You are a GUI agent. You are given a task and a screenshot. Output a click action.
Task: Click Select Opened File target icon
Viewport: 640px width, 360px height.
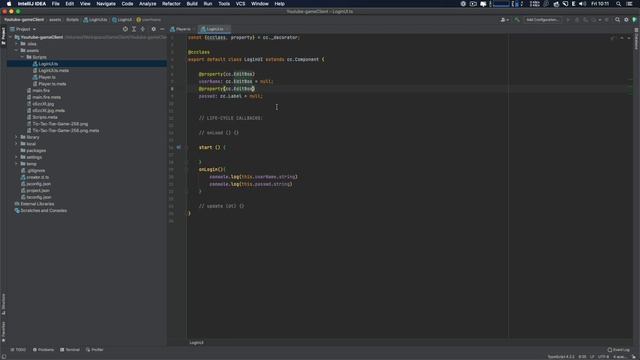click(125, 29)
